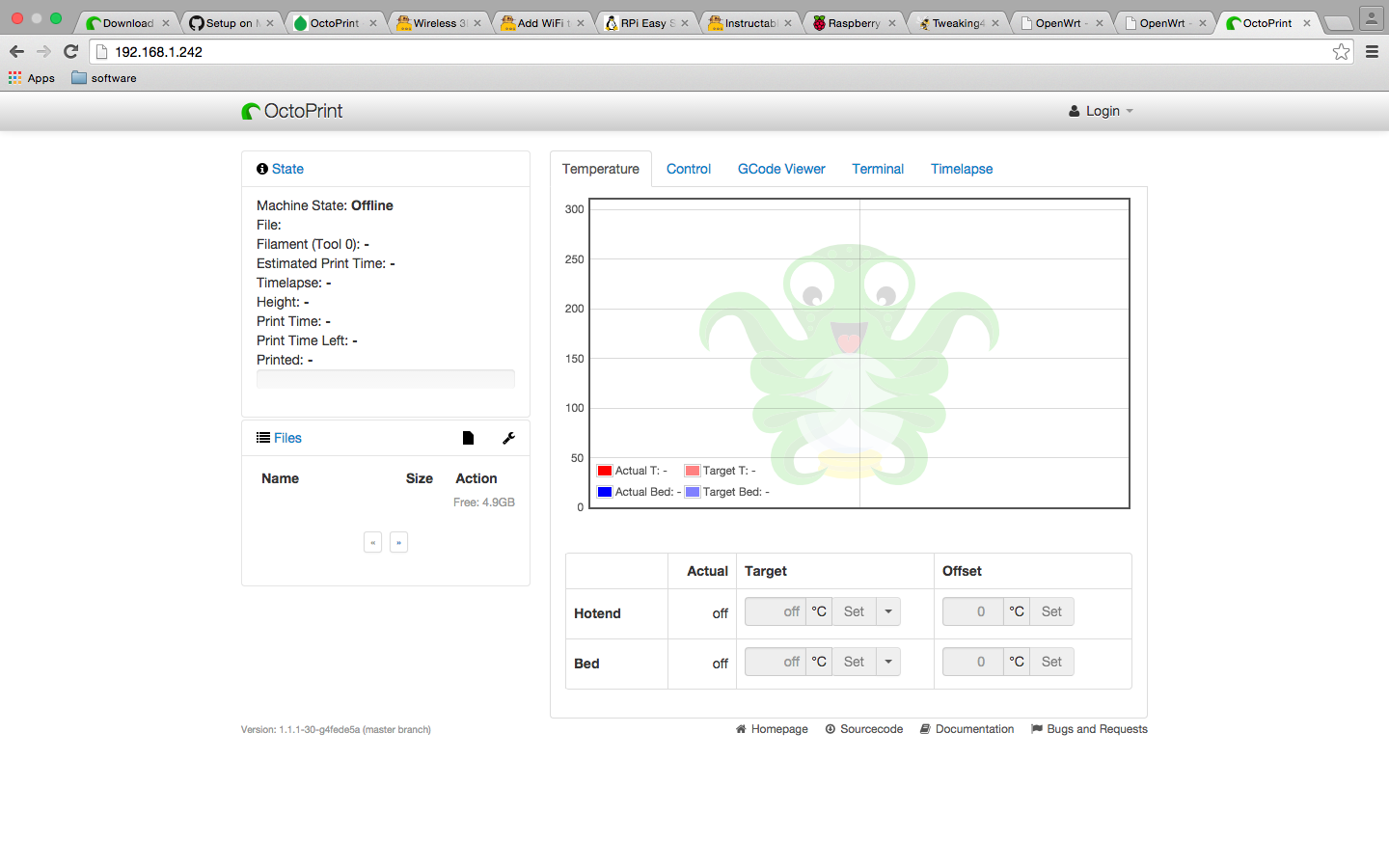Switch to the Control tab

point(689,169)
